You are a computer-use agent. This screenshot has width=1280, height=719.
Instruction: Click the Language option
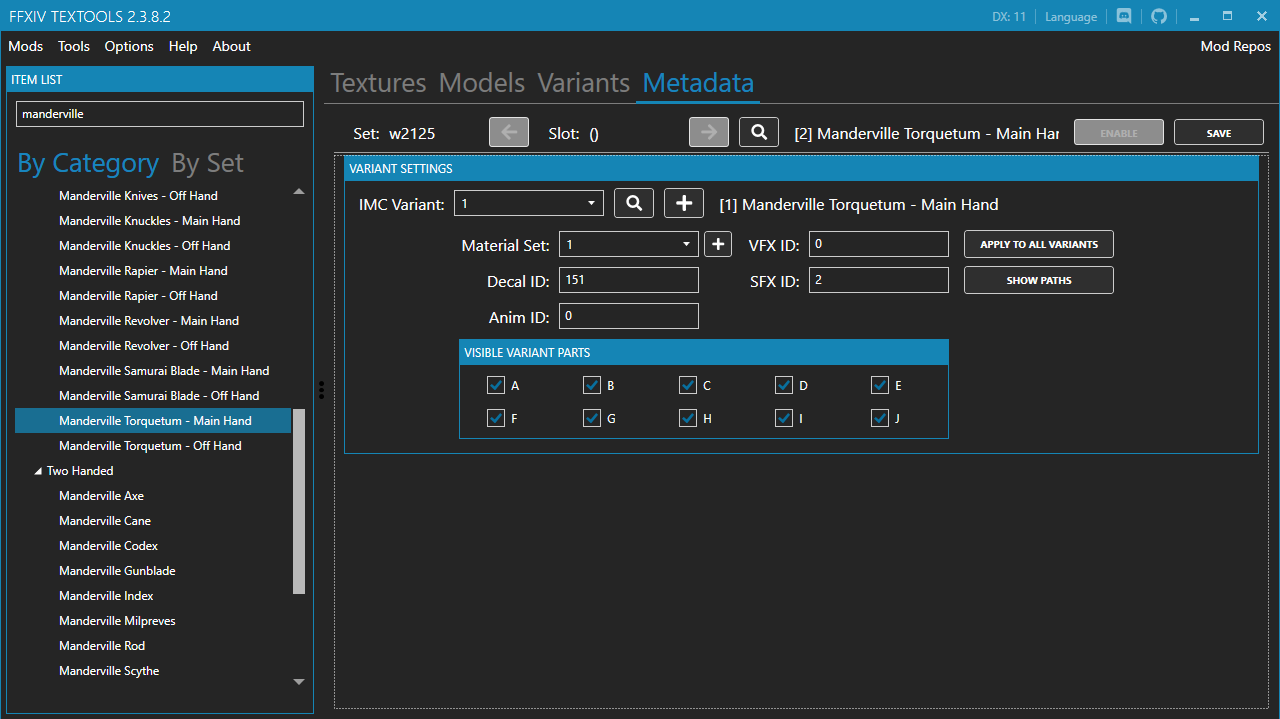(1071, 16)
